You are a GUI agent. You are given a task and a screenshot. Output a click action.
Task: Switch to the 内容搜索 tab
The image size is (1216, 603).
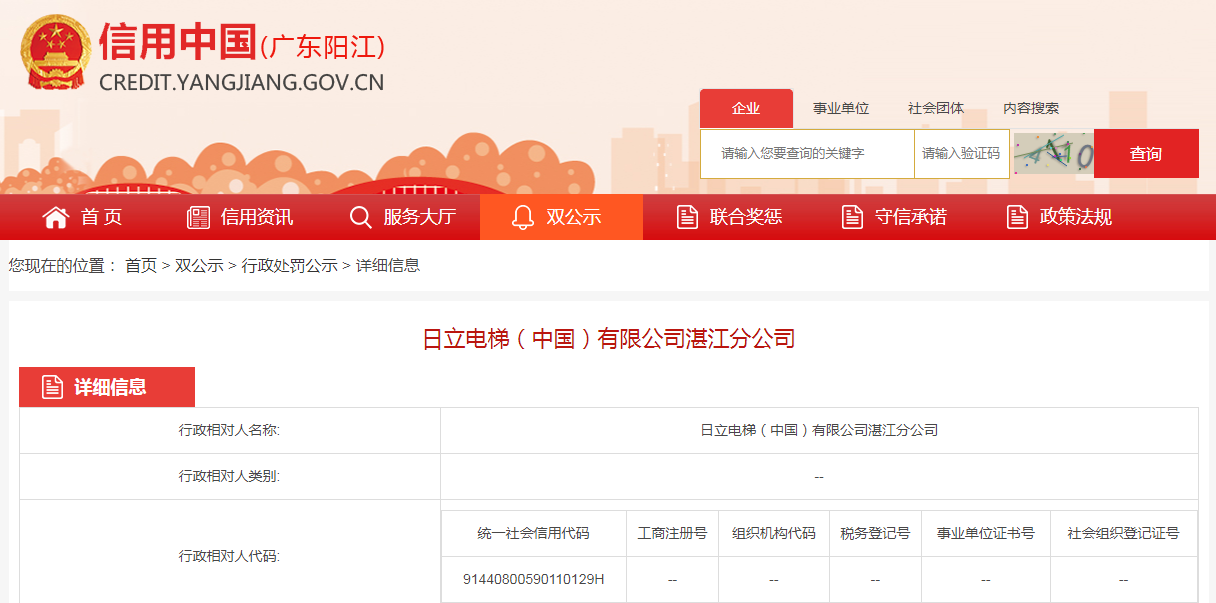coord(1031,108)
